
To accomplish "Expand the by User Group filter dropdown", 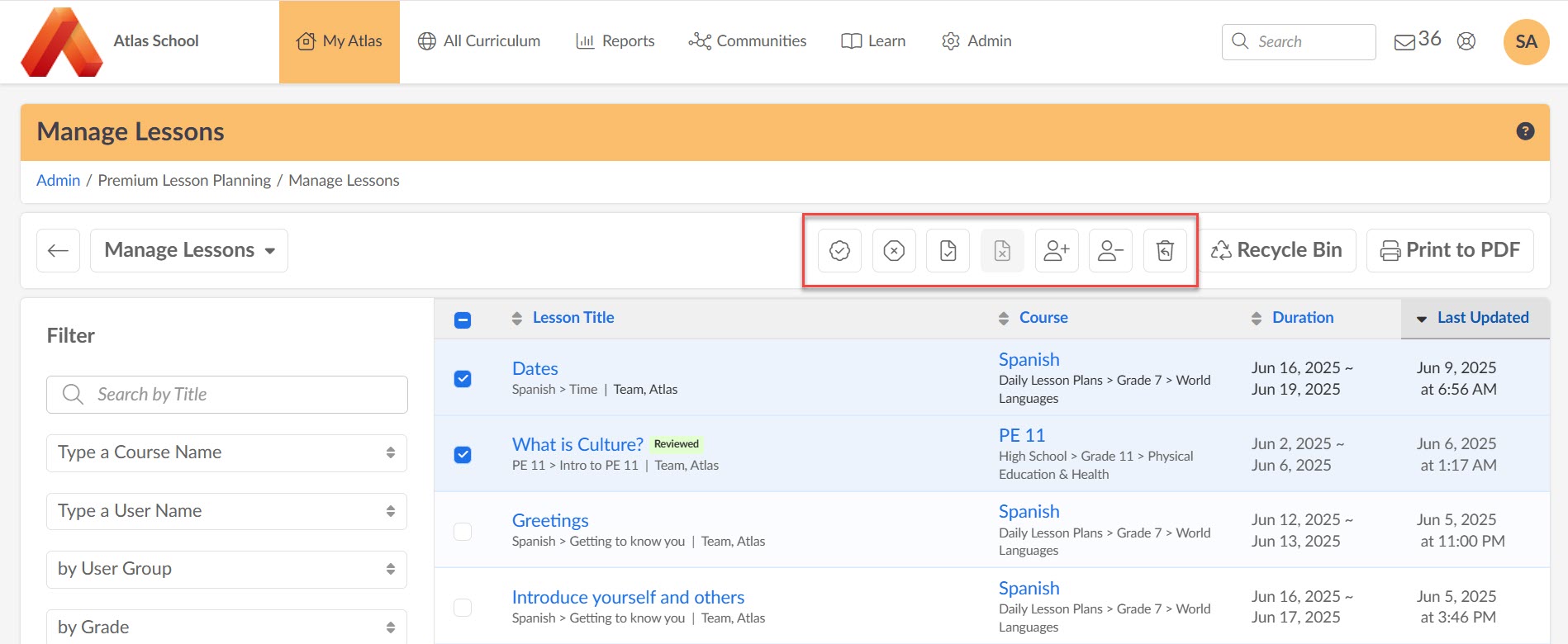I will click(x=226, y=569).
